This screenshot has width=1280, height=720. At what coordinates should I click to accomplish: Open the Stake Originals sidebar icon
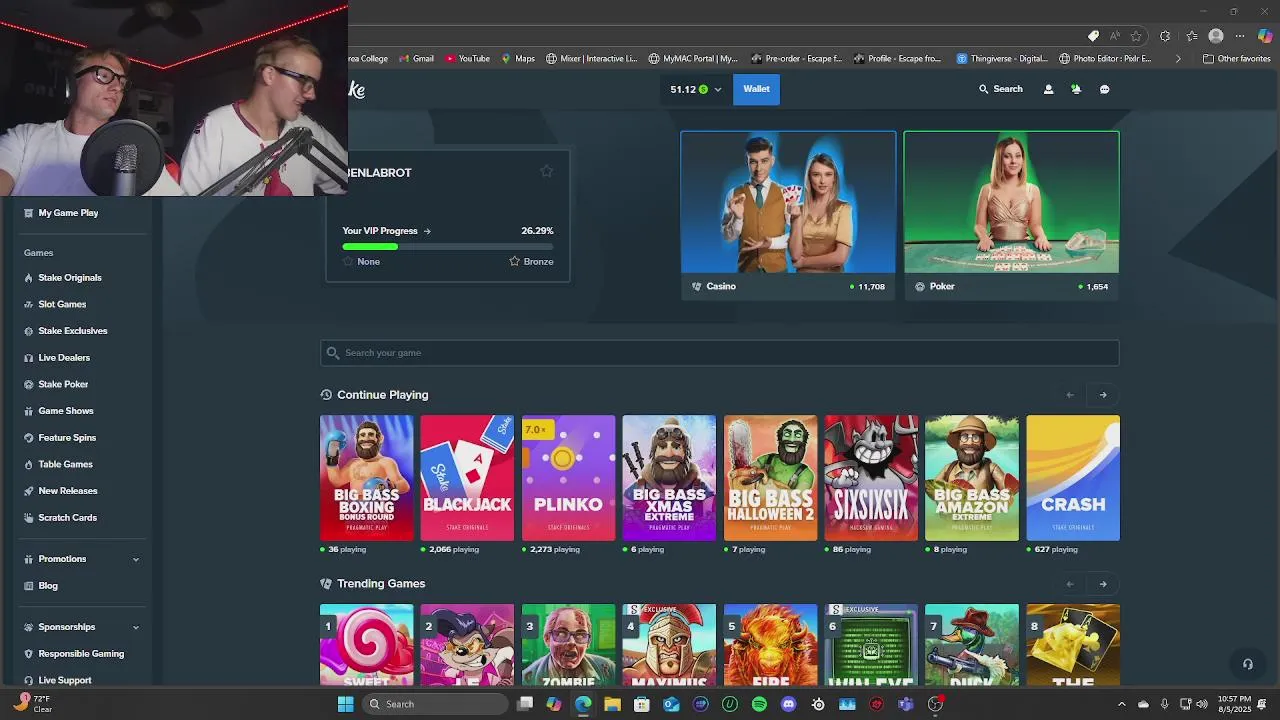tap(28, 278)
